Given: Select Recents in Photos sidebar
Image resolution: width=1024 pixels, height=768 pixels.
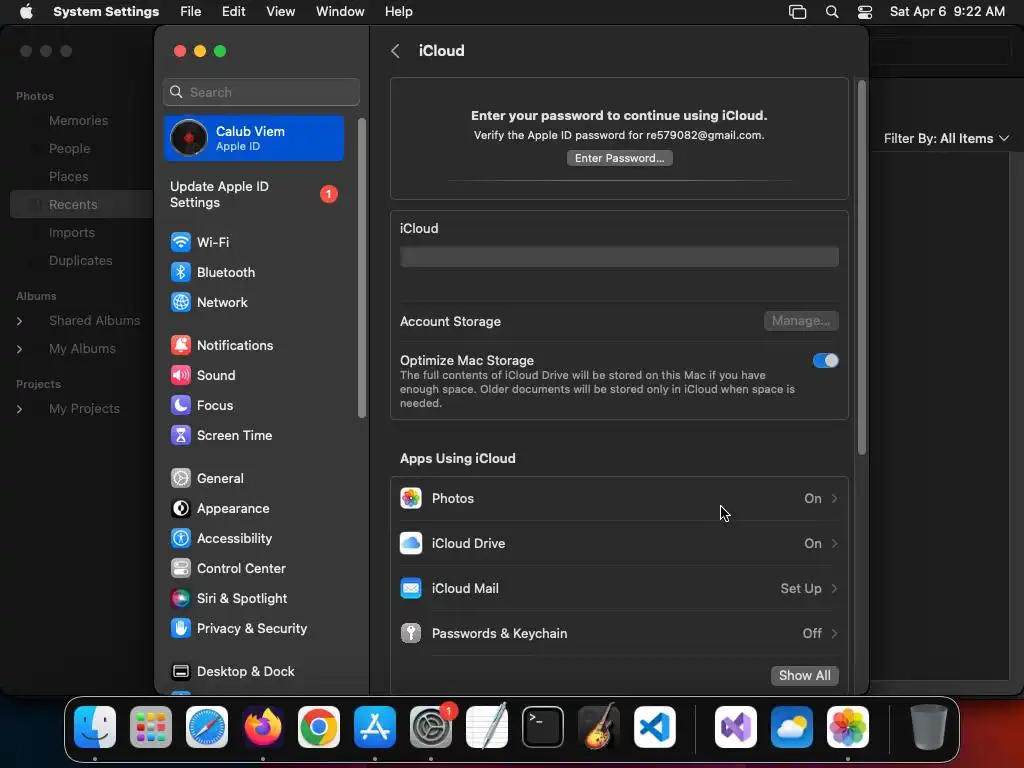Looking at the screenshot, I should pos(81,204).
